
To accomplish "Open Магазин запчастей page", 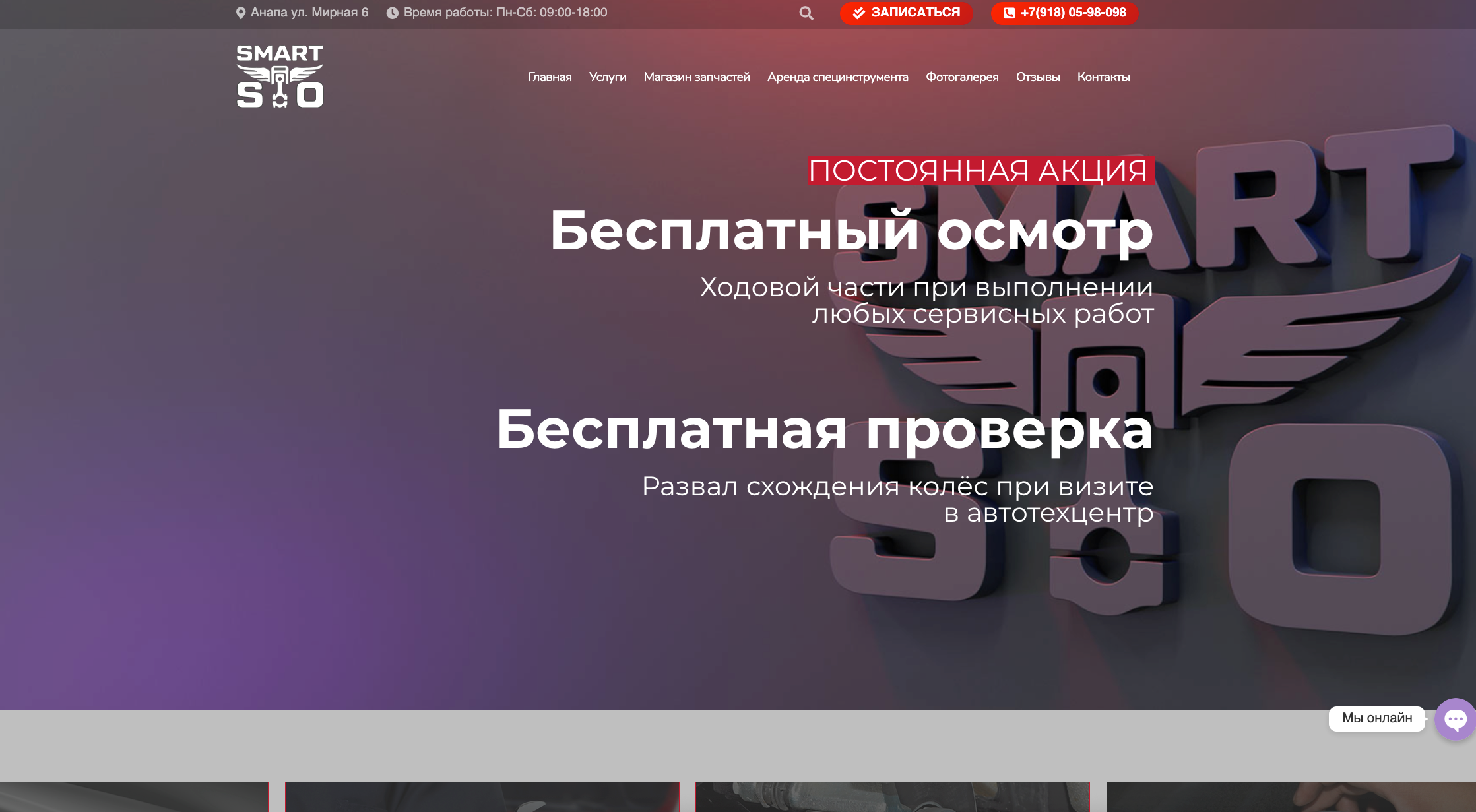I will click(697, 77).
